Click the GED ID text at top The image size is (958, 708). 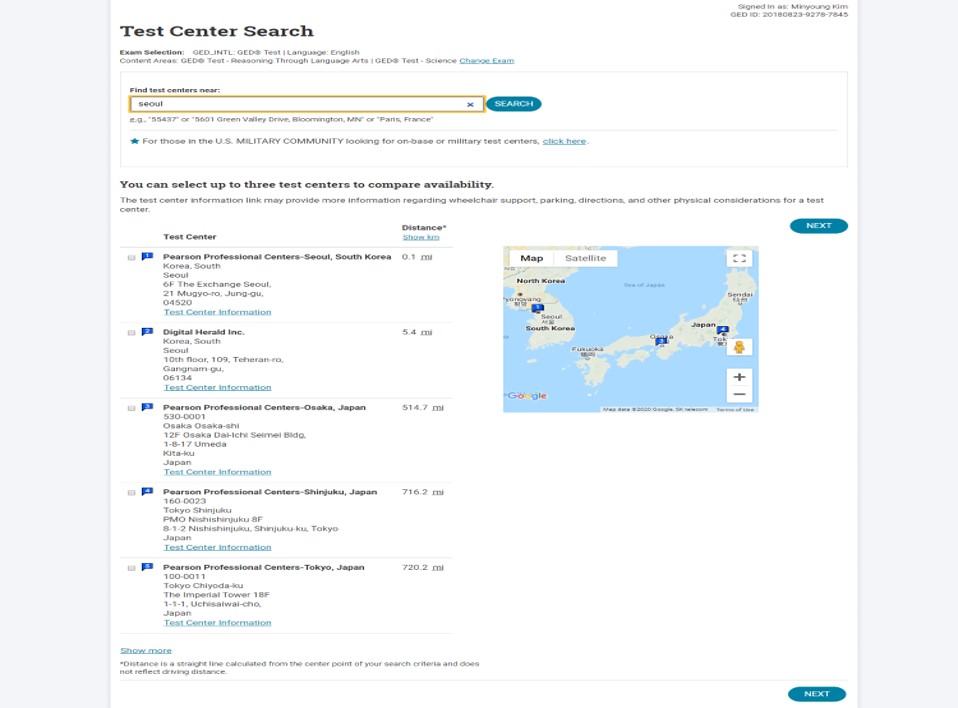789,15
